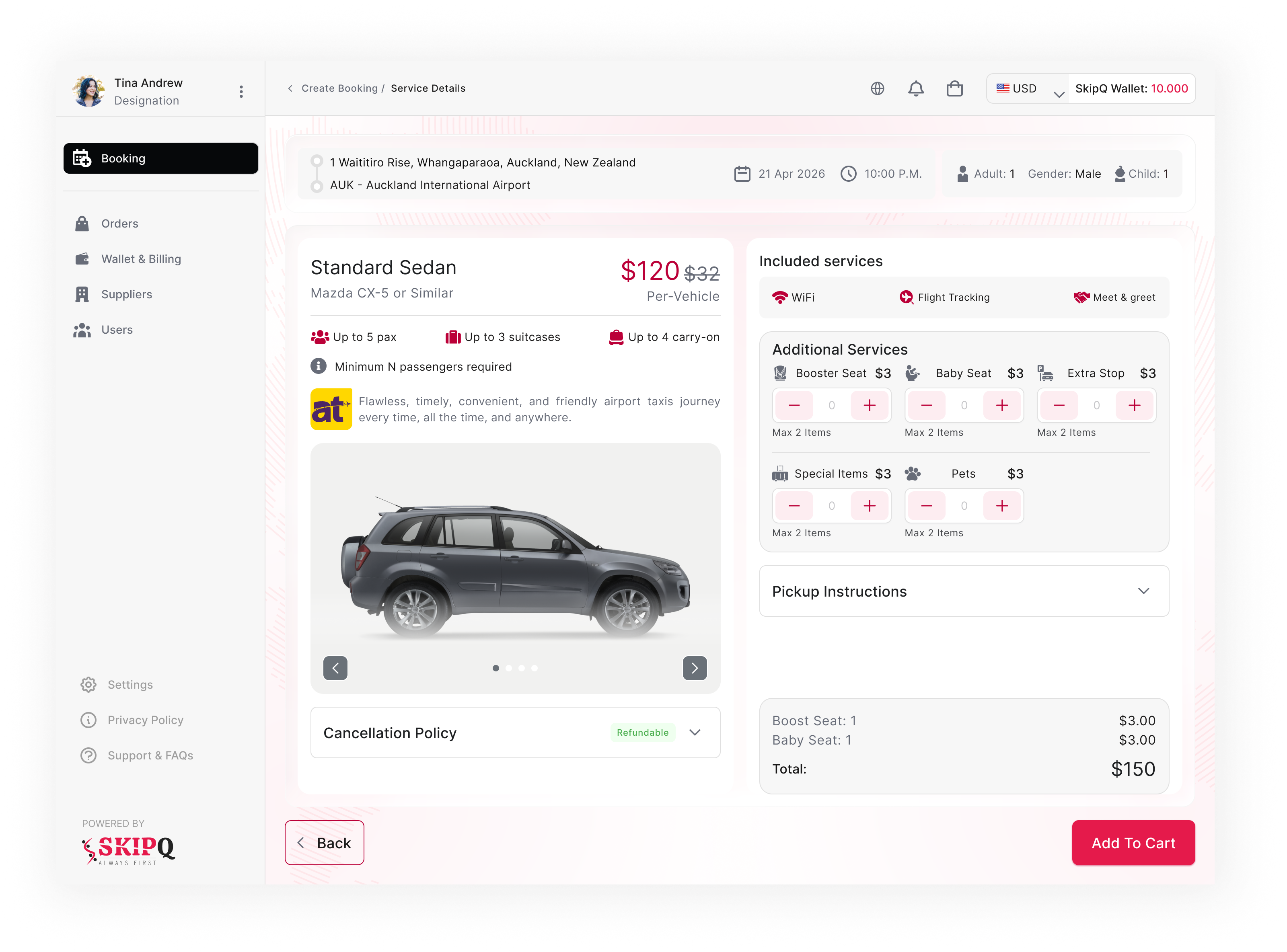Decrease Extra Stop quantity with minus
Screen dimensions: 1287x952
(x=1059, y=405)
